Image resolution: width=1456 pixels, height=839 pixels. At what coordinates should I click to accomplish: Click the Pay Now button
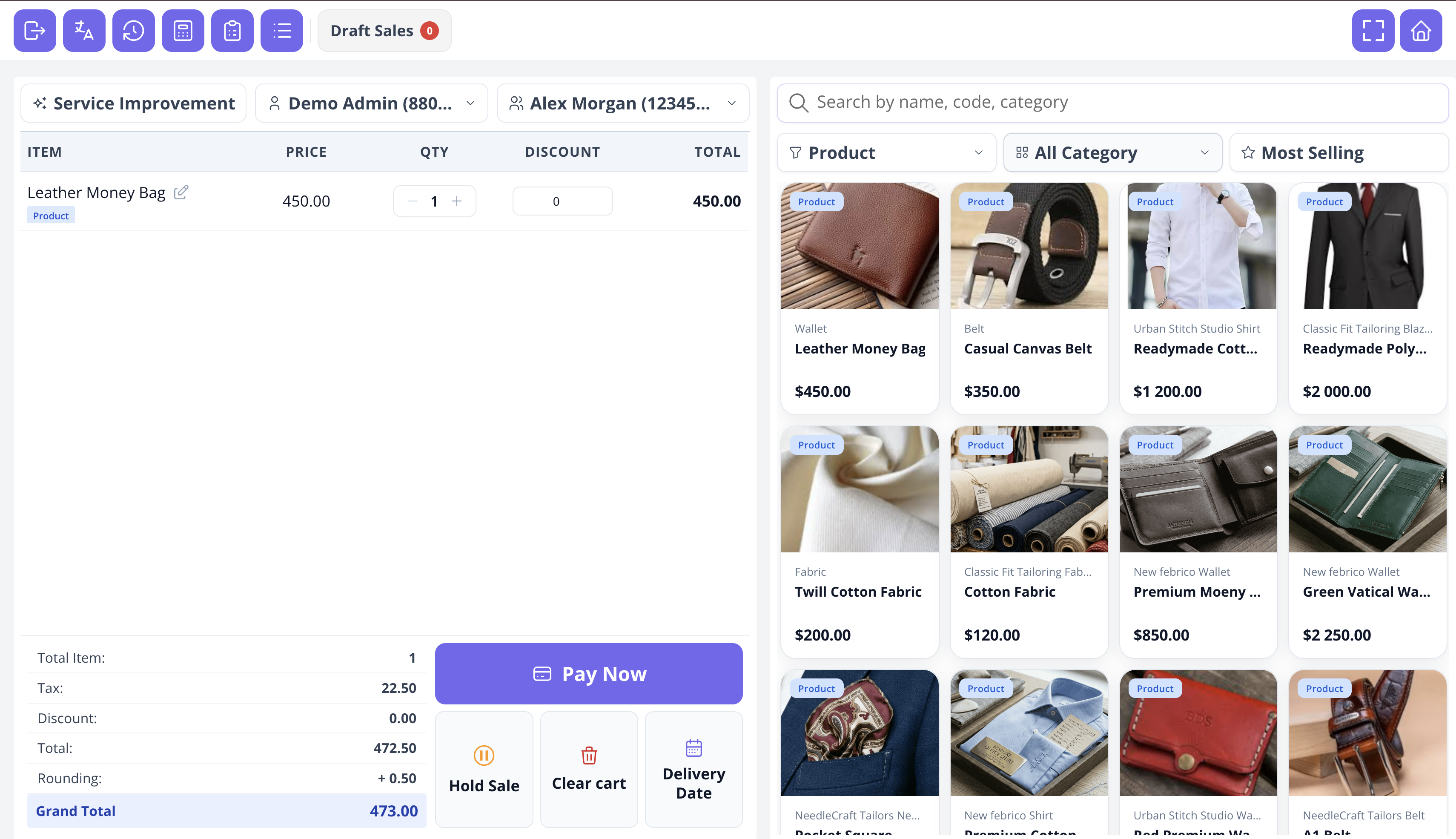pos(589,674)
